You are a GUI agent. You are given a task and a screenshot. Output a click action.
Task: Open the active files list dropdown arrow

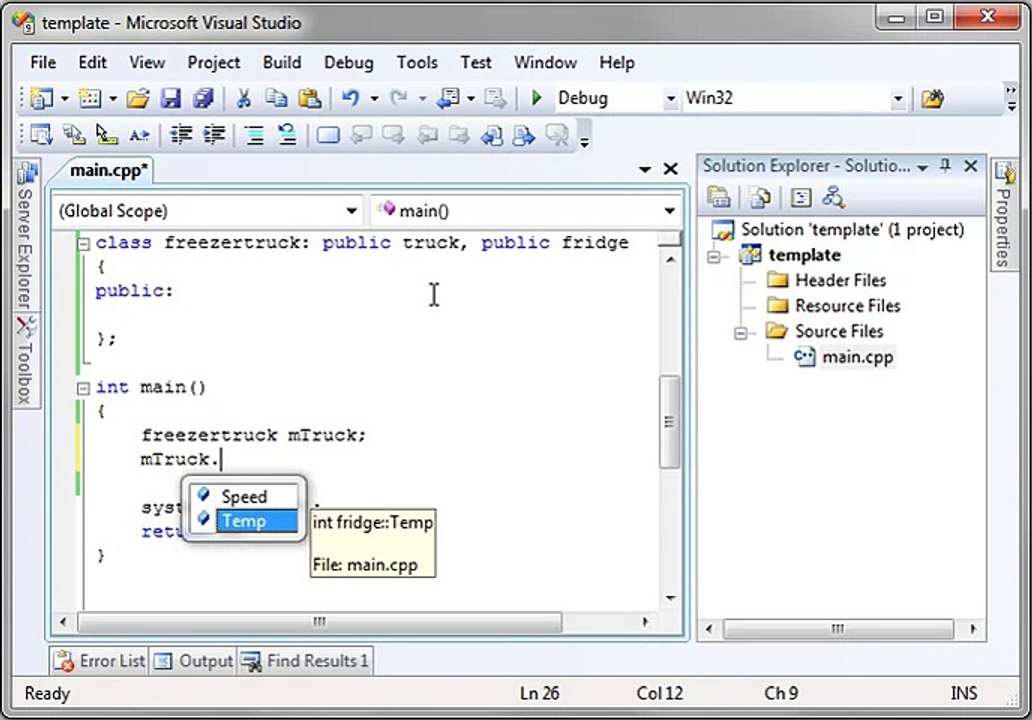[645, 170]
